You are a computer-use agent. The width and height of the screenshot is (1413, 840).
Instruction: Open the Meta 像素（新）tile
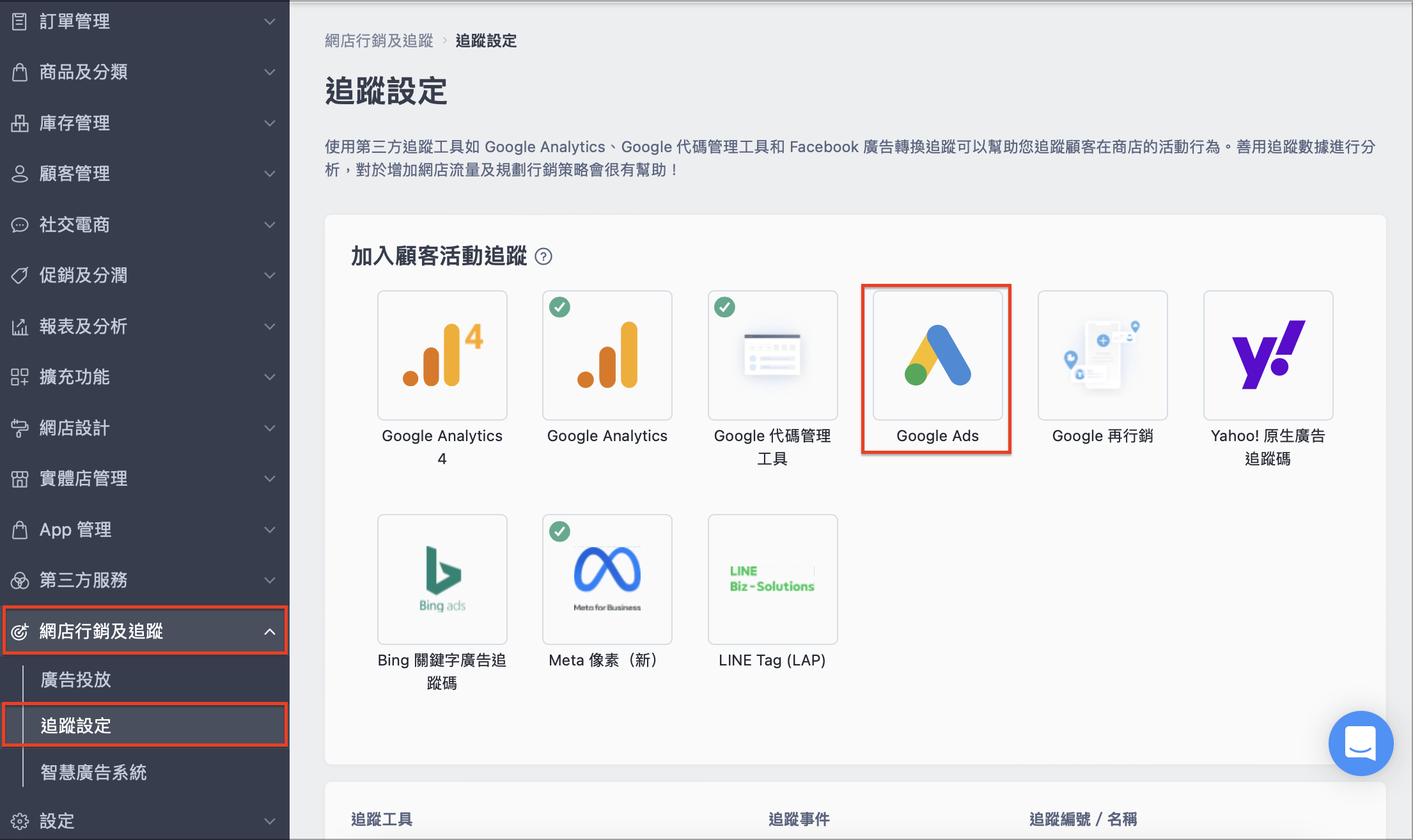click(607, 579)
